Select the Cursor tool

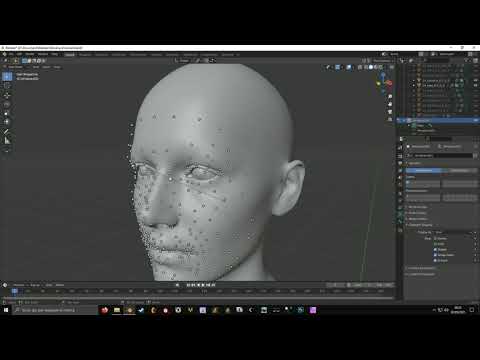tap(7, 86)
